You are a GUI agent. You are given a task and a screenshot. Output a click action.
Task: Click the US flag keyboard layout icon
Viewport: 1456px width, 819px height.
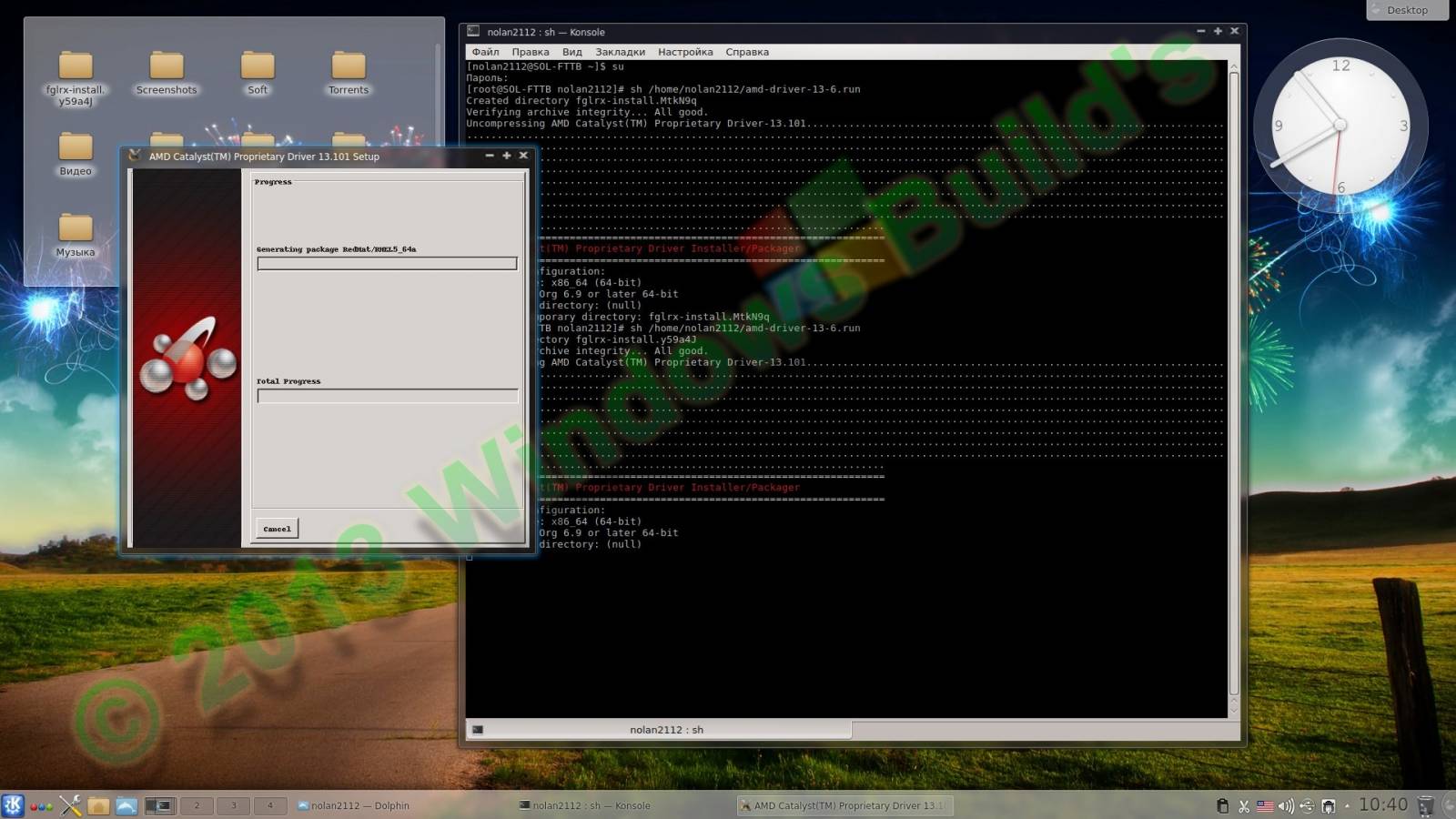click(x=1265, y=805)
